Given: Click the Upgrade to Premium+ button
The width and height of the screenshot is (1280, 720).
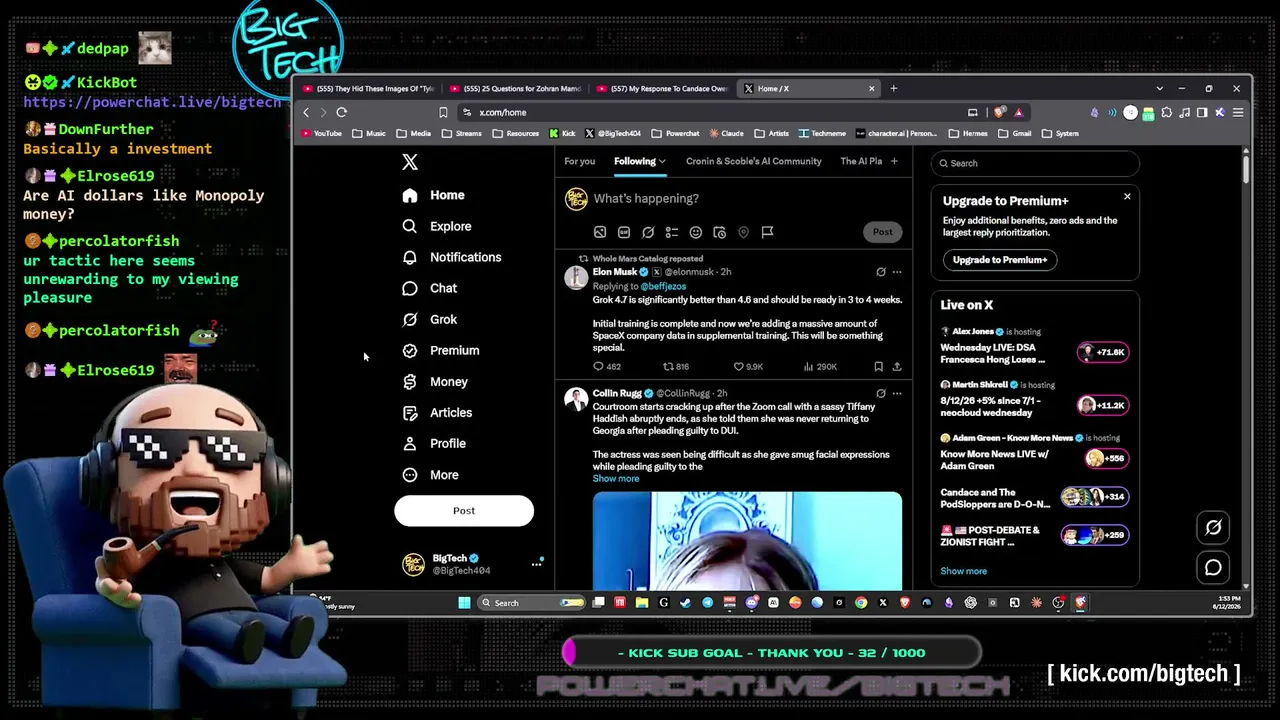Looking at the screenshot, I should [x=1000, y=260].
